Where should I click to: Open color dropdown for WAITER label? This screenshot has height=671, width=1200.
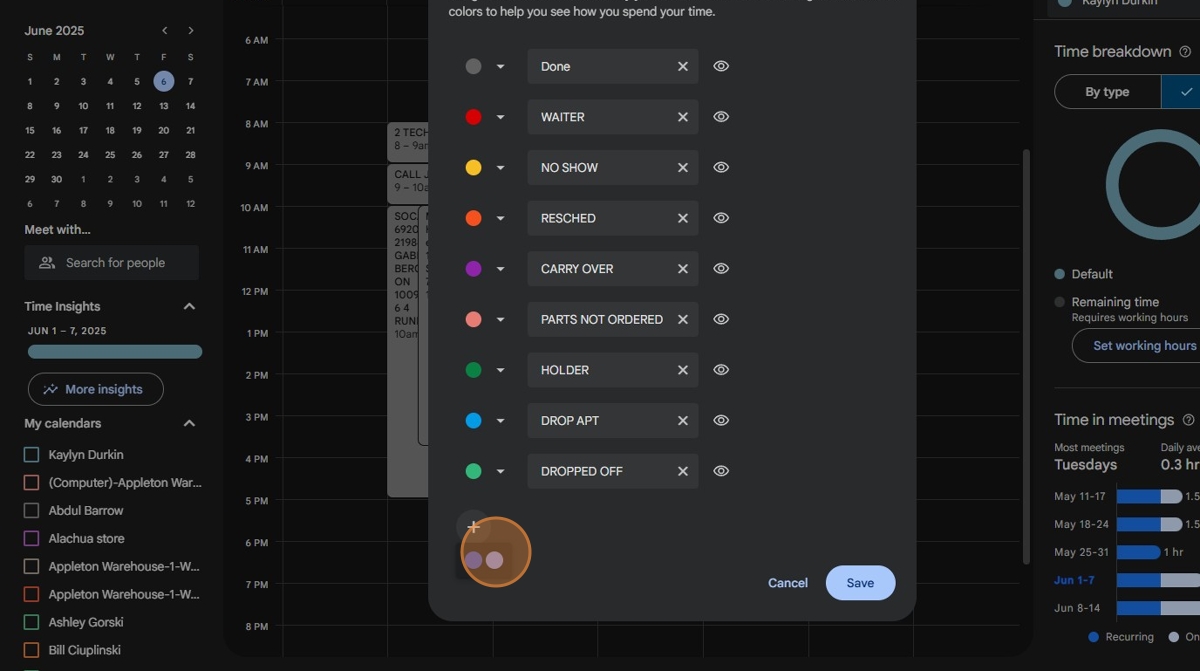(x=500, y=117)
